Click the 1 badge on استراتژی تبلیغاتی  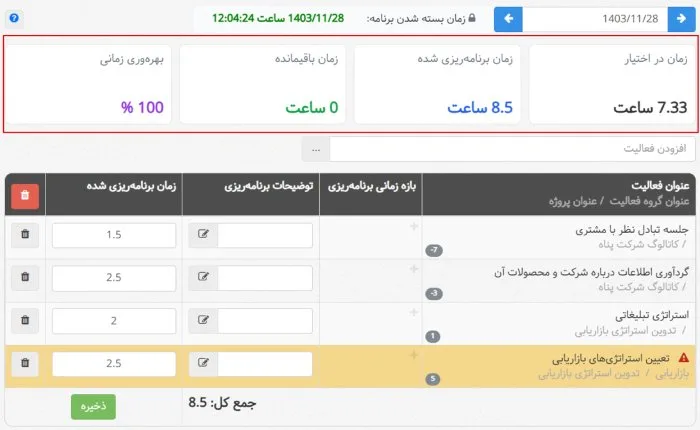click(x=433, y=336)
